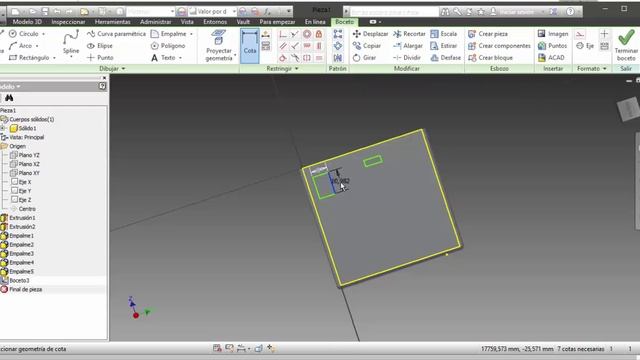Choose the Polígono tool

(168, 46)
